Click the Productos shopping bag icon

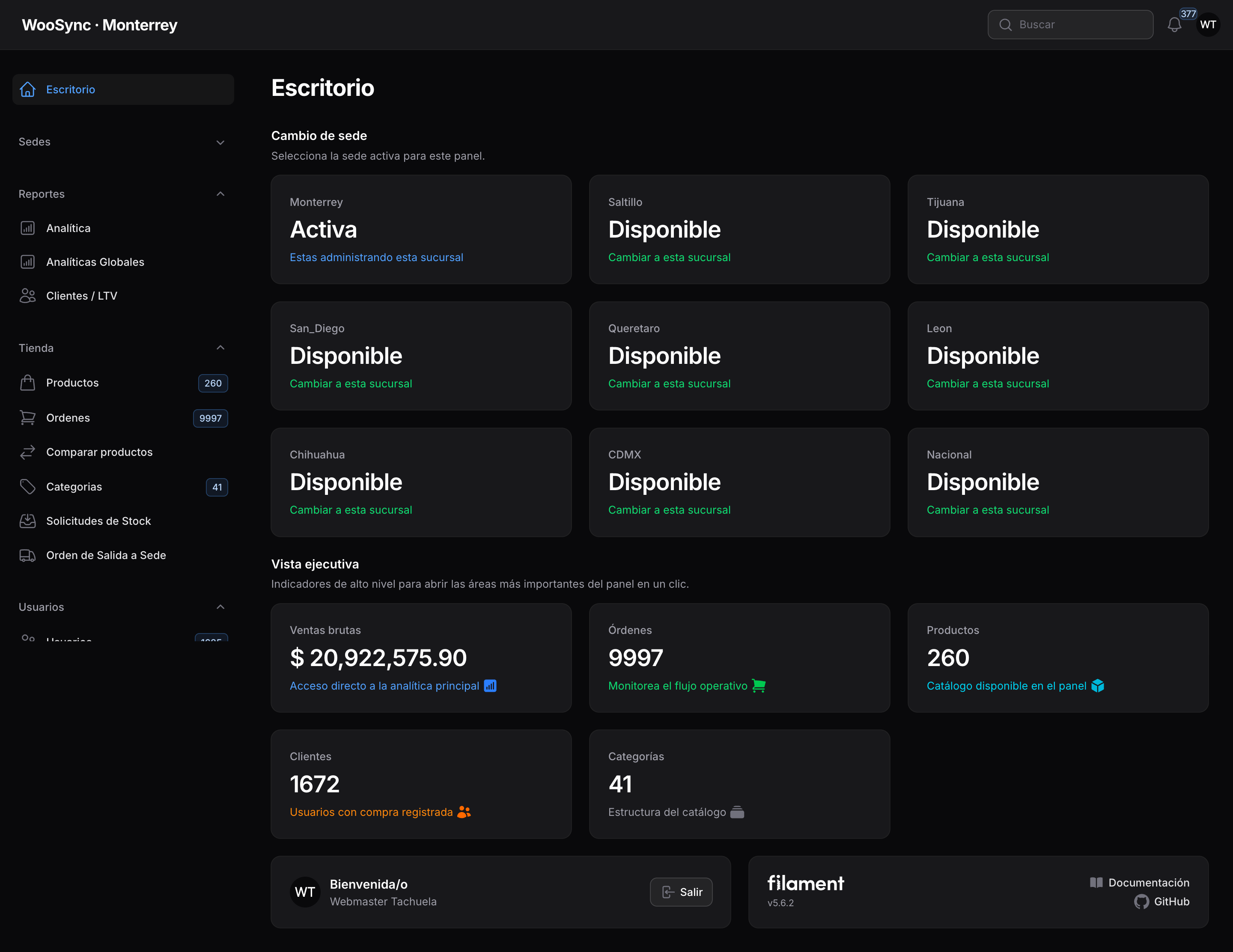(28, 383)
